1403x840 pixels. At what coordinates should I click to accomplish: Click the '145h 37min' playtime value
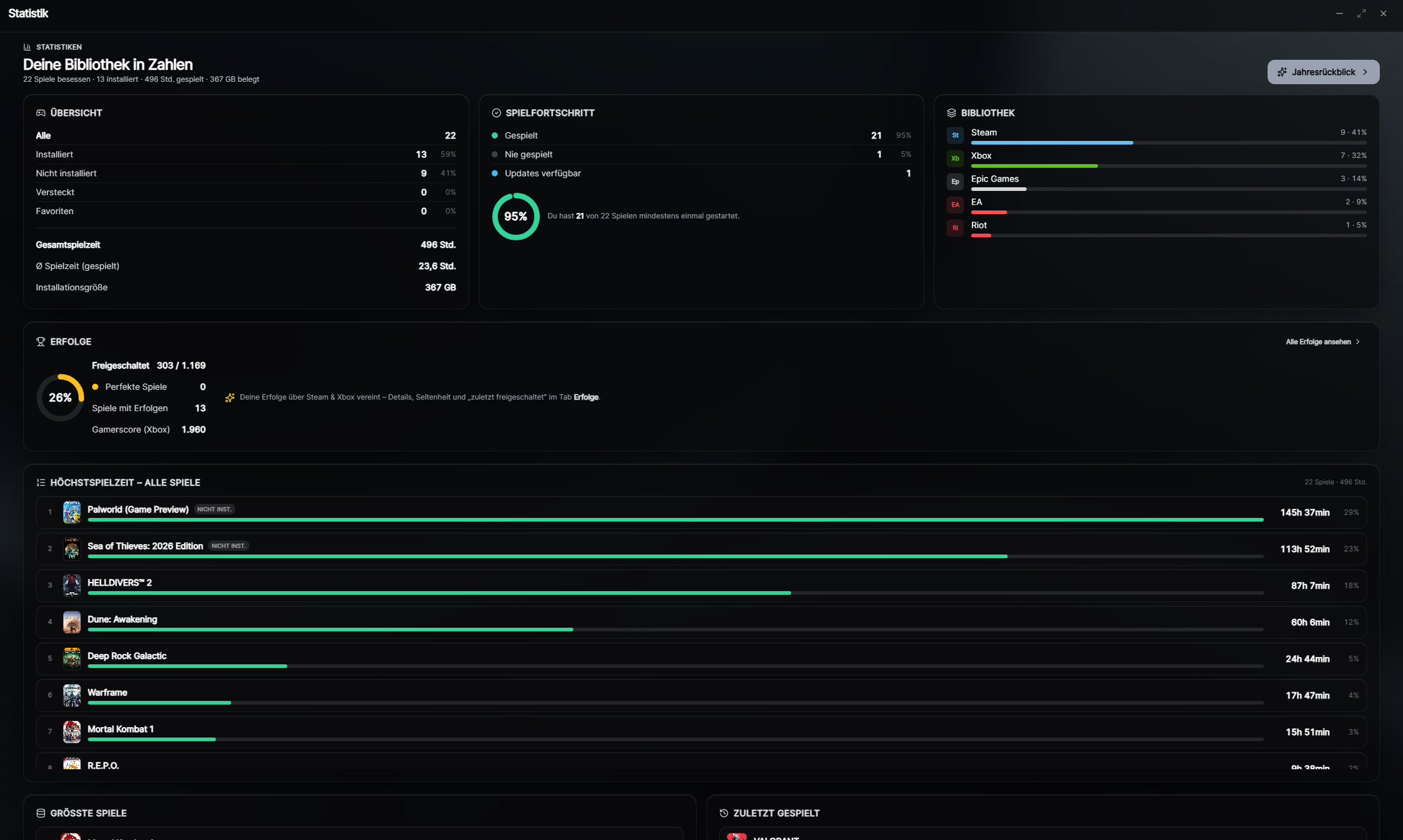click(x=1305, y=512)
